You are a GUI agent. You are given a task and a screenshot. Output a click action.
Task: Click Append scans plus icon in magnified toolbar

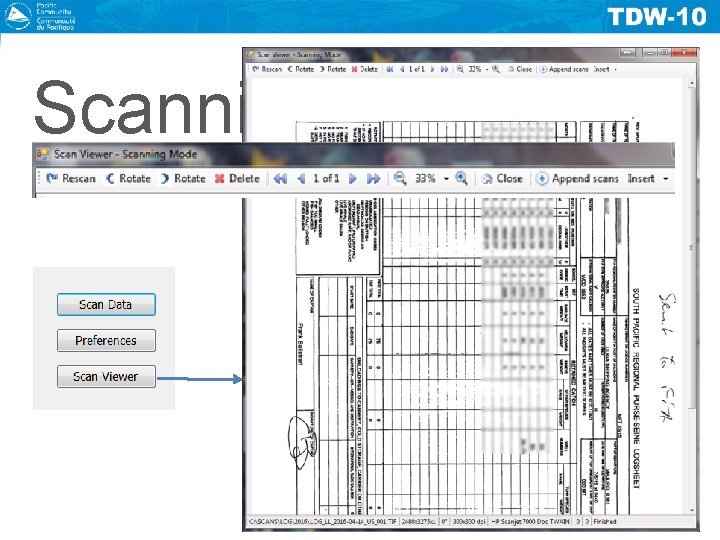coord(542,179)
